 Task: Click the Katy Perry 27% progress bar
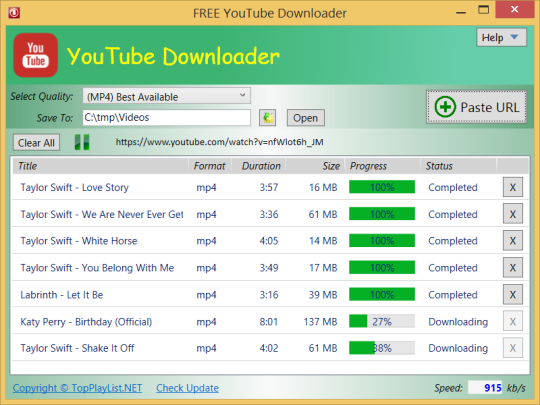382,321
